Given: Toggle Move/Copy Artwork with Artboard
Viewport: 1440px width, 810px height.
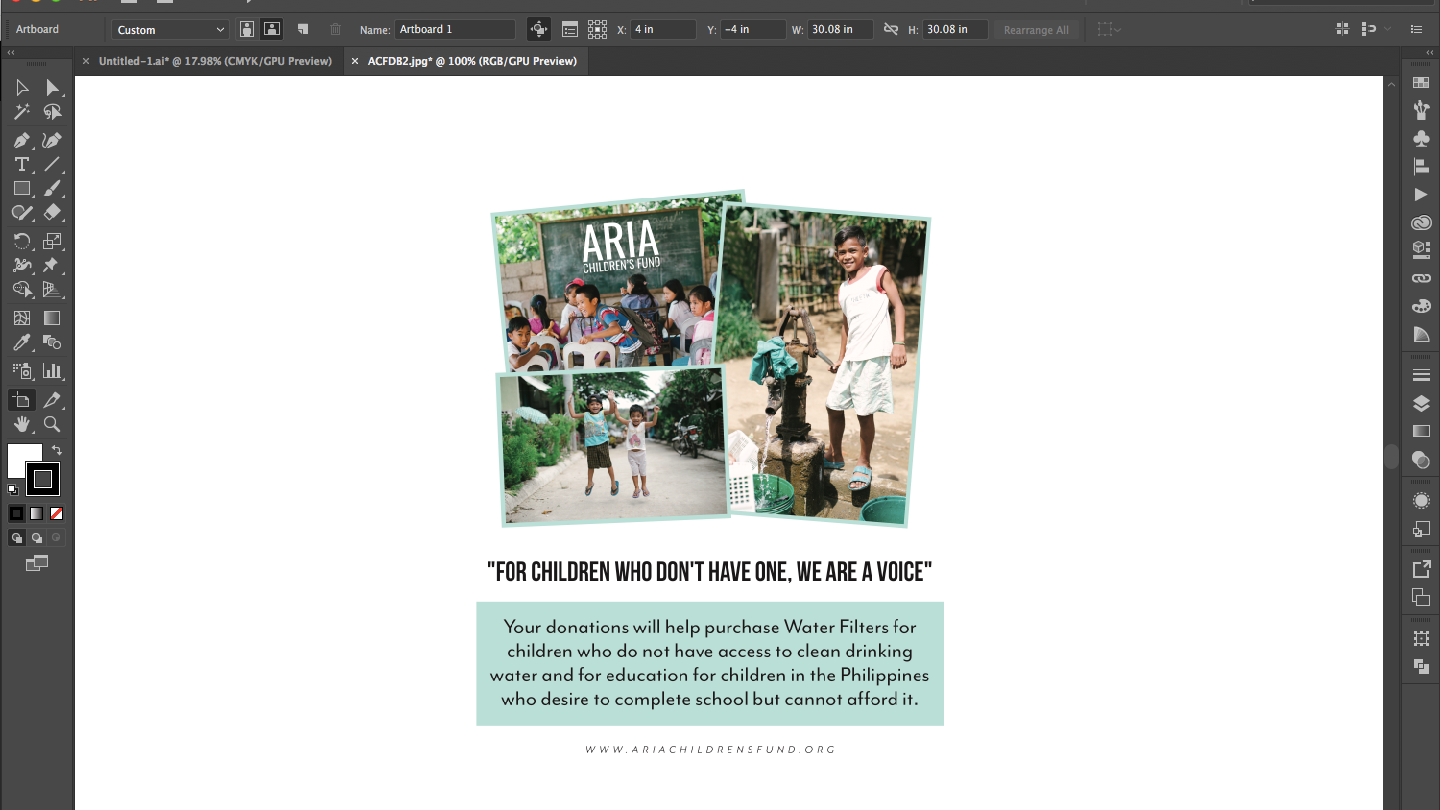Looking at the screenshot, I should tap(539, 30).
